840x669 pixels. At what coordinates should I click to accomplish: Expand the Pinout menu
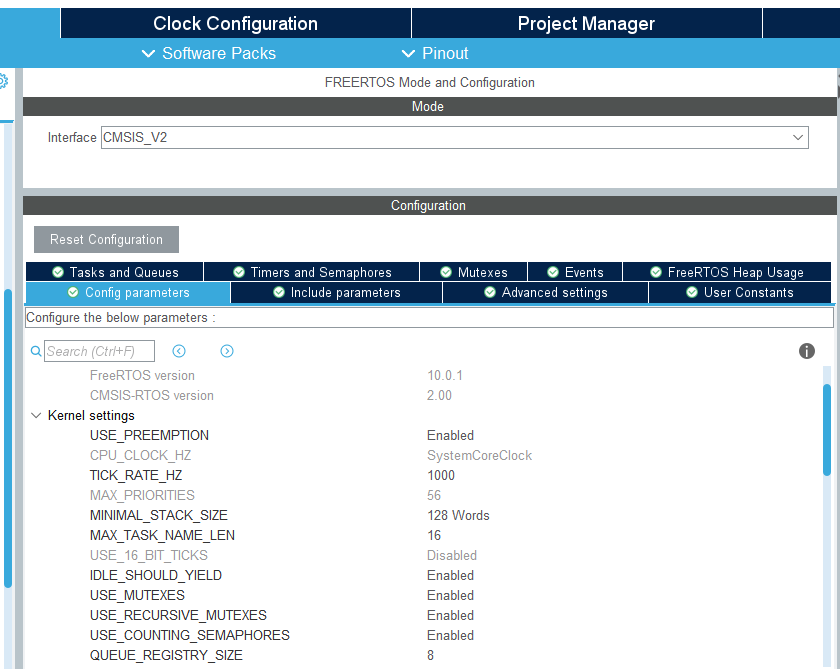click(x=434, y=54)
